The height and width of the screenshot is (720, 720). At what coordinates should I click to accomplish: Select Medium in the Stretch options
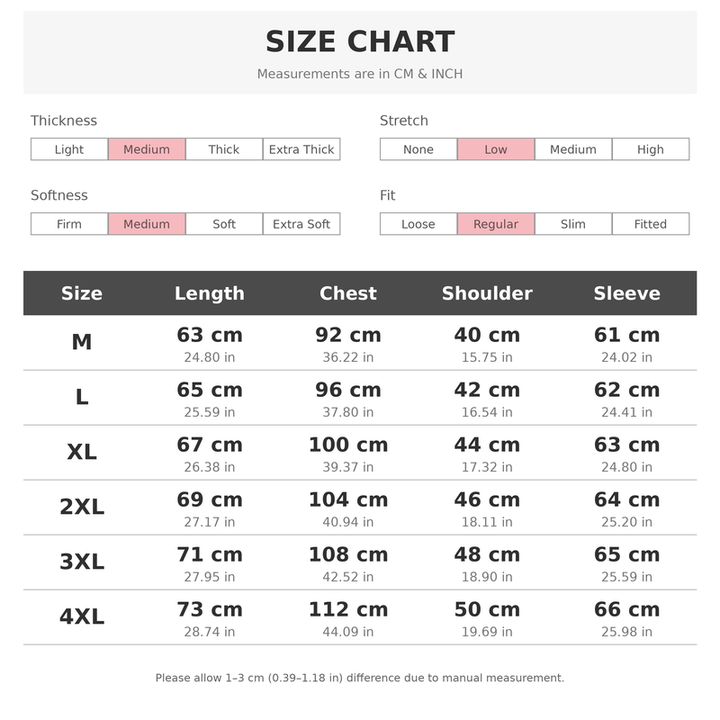pos(574,149)
